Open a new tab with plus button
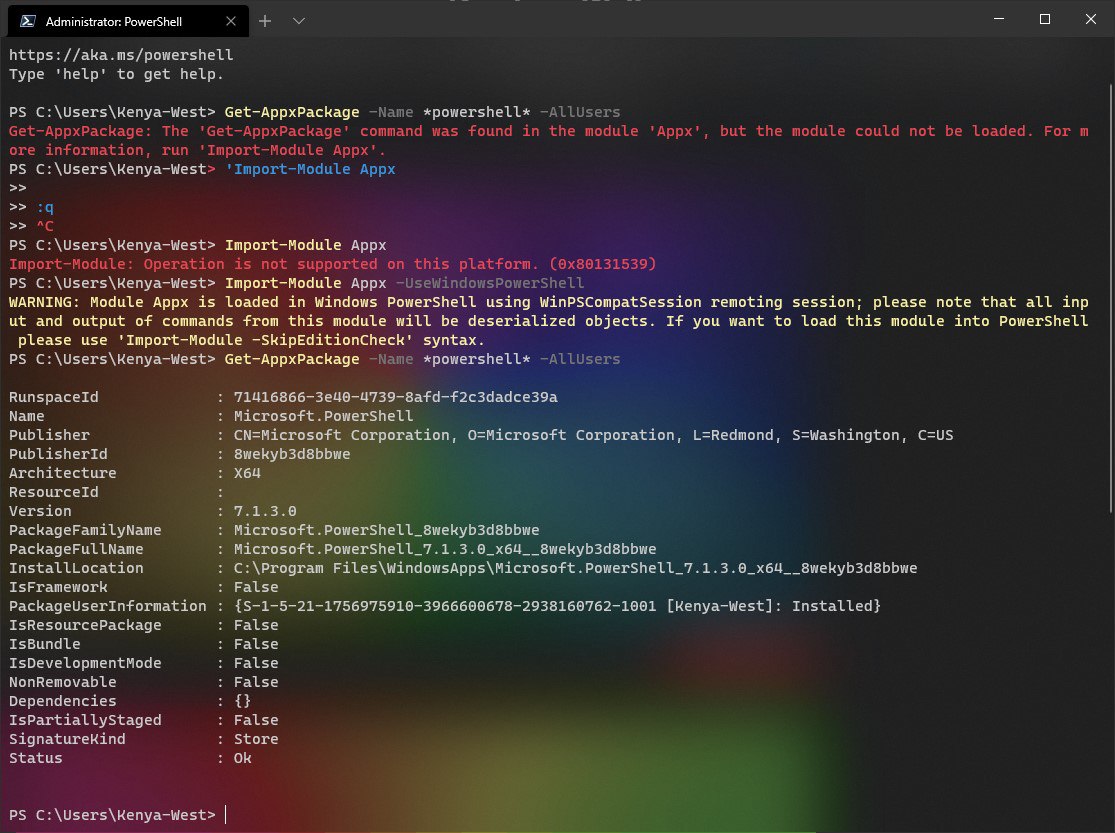Image resolution: width=1115 pixels, height=833 pixels. pos(265,21)
